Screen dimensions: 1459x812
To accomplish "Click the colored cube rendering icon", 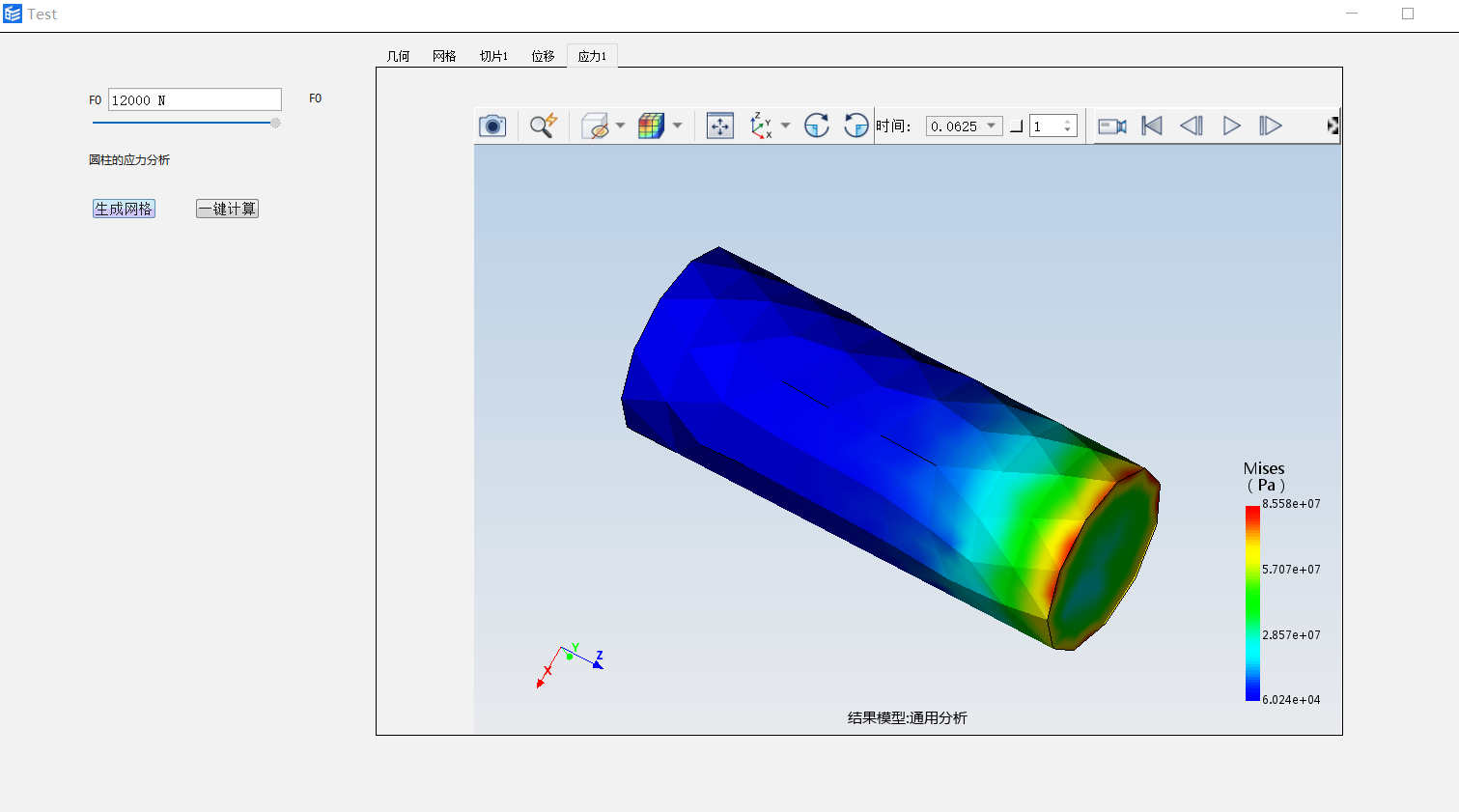I will [x=652, y=126].
